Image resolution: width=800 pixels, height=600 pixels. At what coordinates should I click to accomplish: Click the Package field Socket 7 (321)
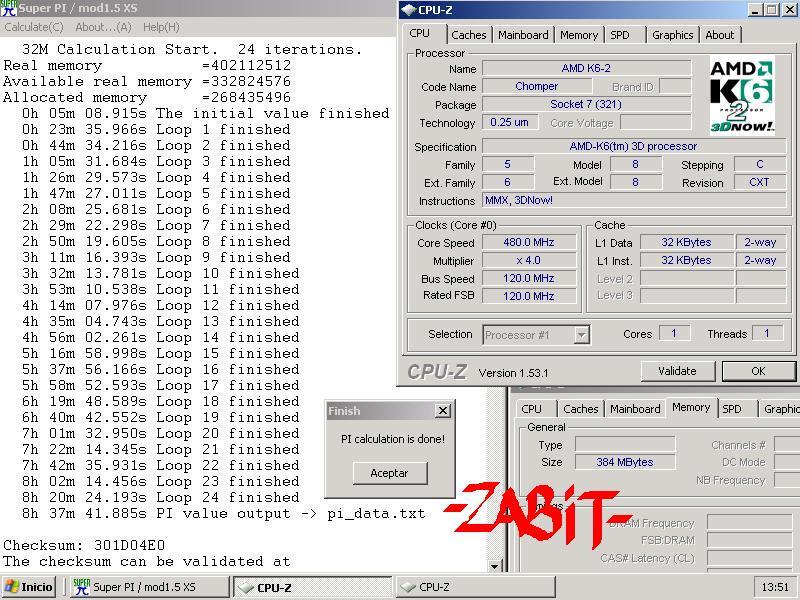(586, 105)
